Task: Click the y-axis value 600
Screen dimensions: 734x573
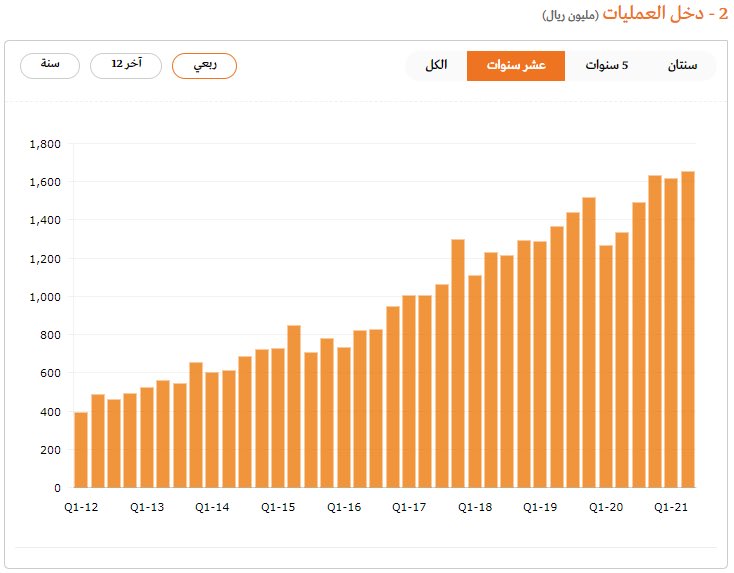Action: tap(50, 374)
